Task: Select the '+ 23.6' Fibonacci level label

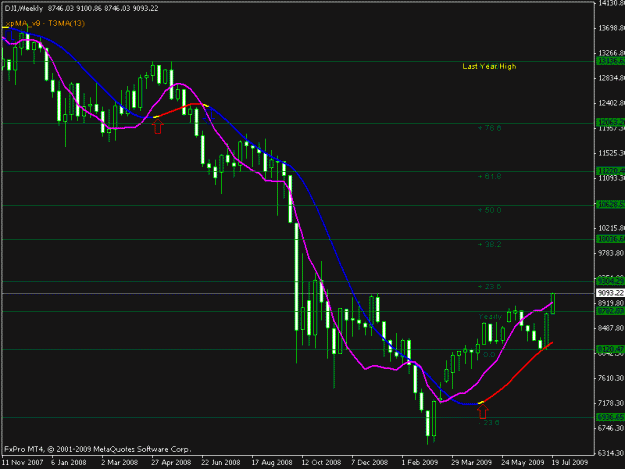Action: (x=489, y=287)
